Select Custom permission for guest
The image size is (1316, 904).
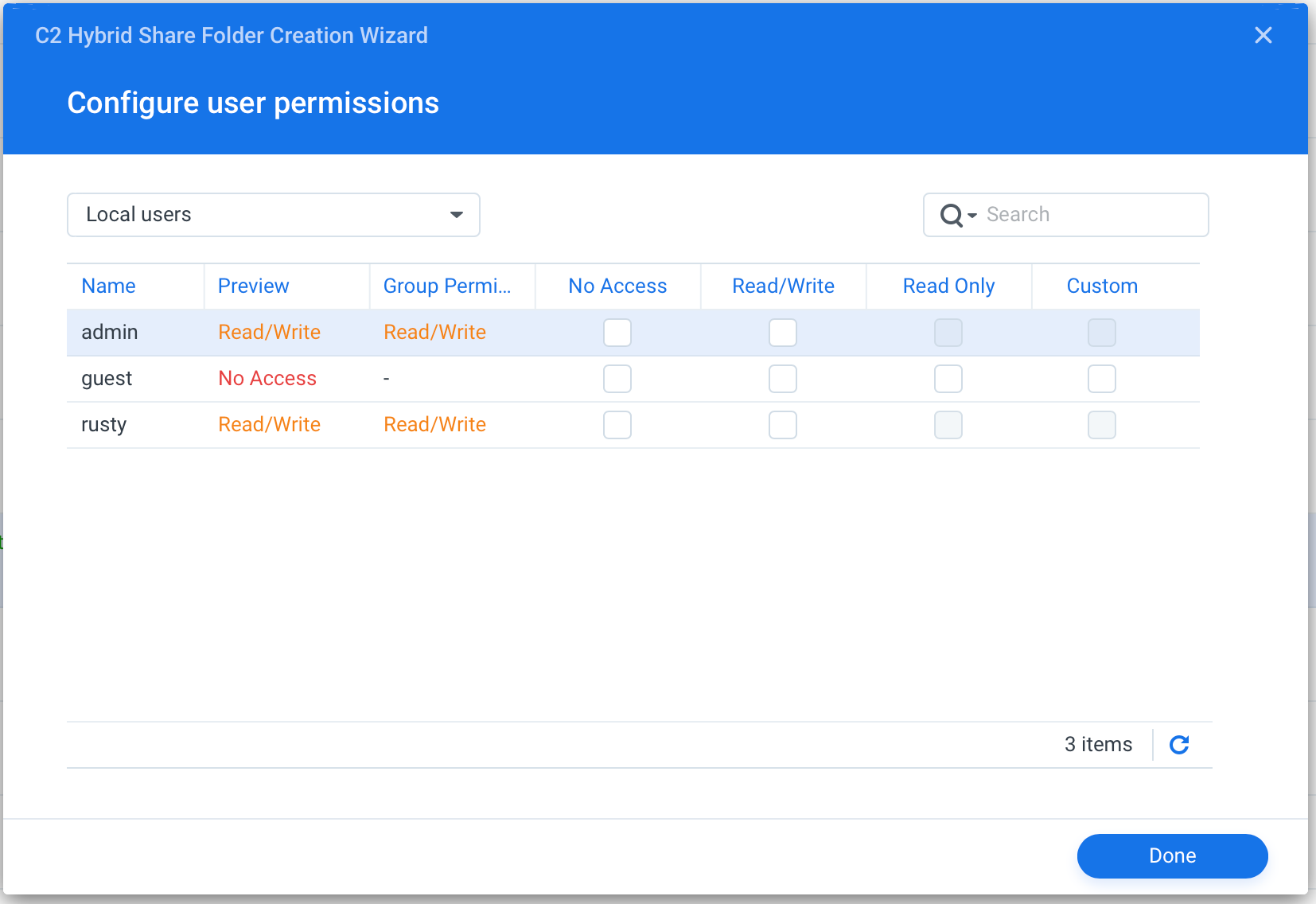1102,379
